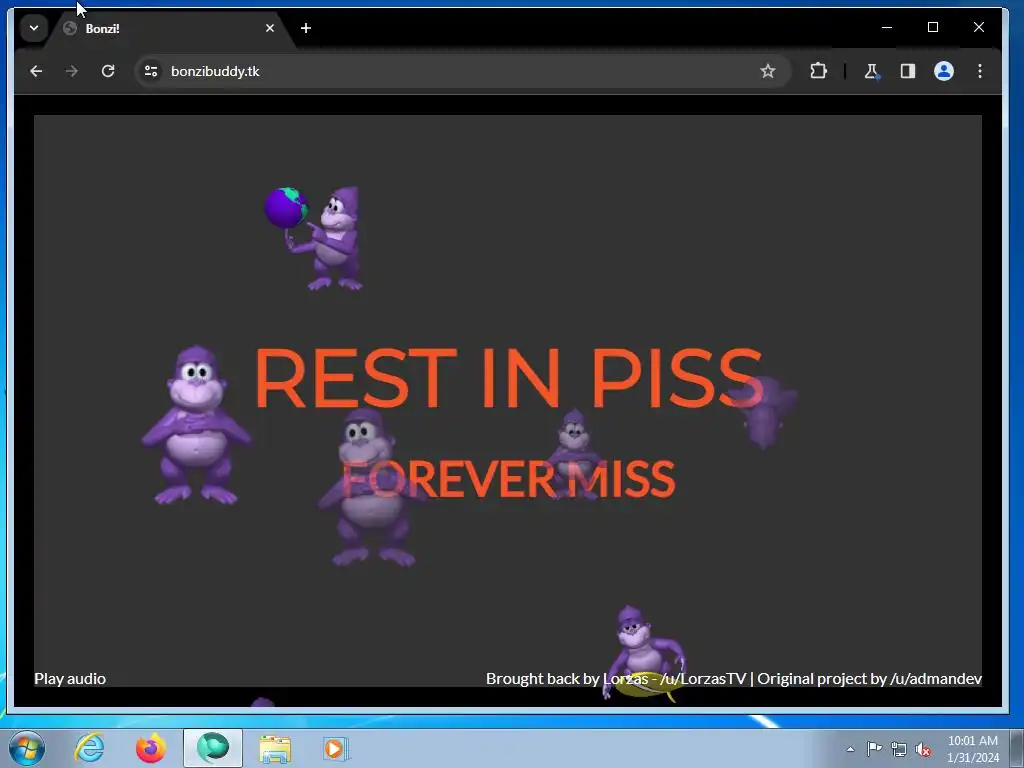Viewport: 1024px width, 768px height.
Task: Minimize the browser window
Action: click(887, 27)
